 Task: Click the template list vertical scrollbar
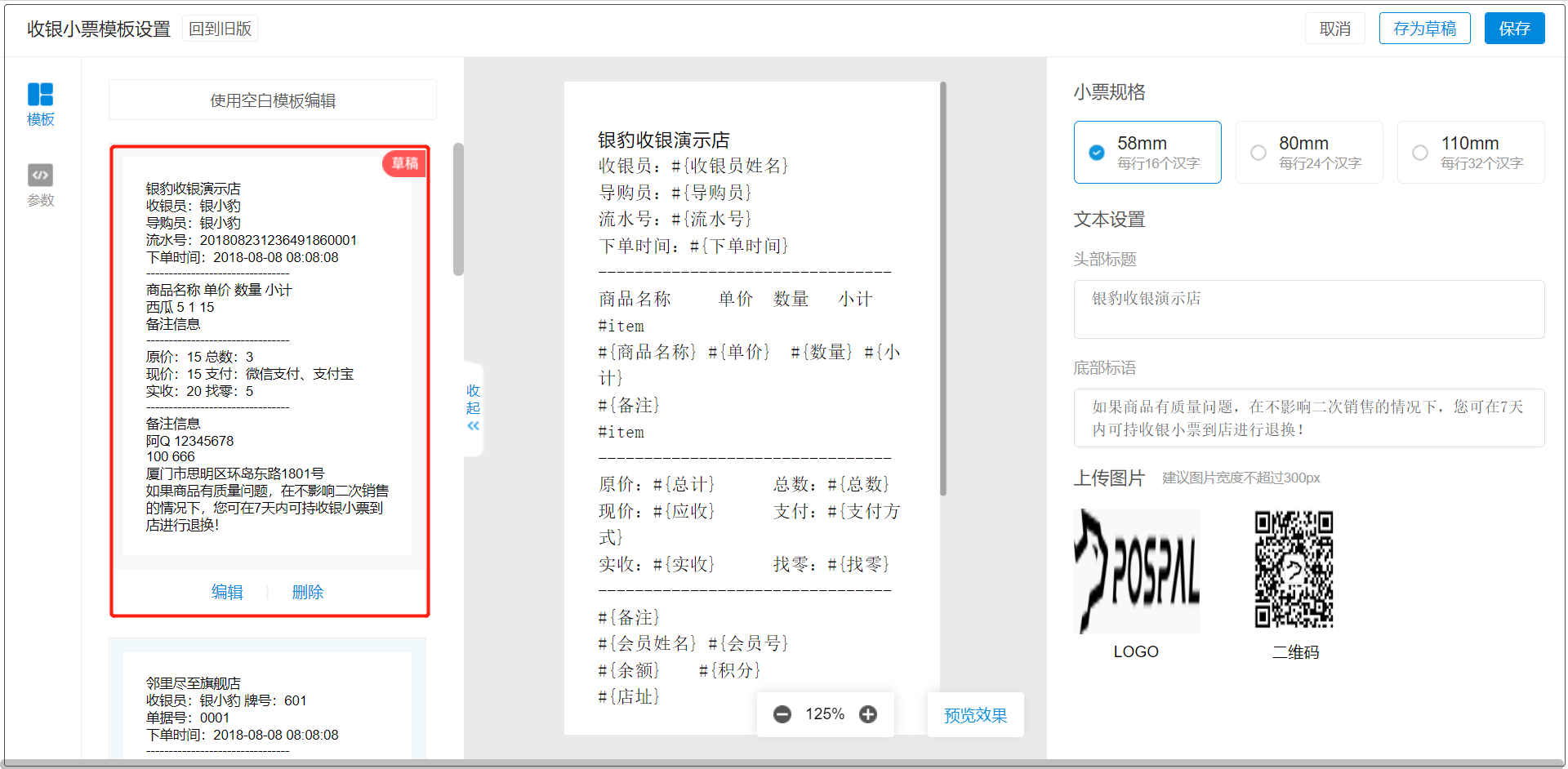(458, 210)
